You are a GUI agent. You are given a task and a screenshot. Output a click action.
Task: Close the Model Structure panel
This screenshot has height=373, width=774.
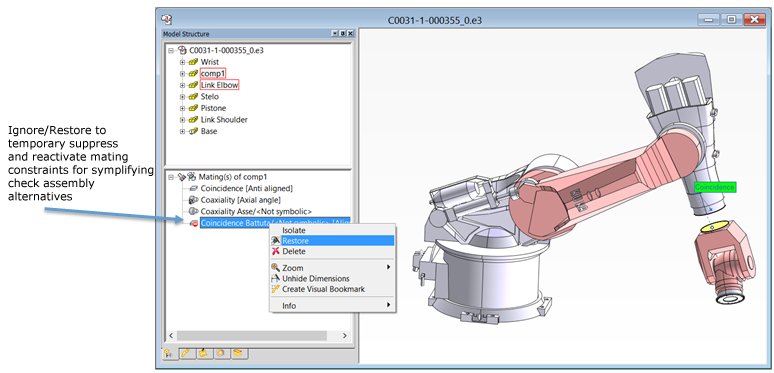[x=350, y=34]
